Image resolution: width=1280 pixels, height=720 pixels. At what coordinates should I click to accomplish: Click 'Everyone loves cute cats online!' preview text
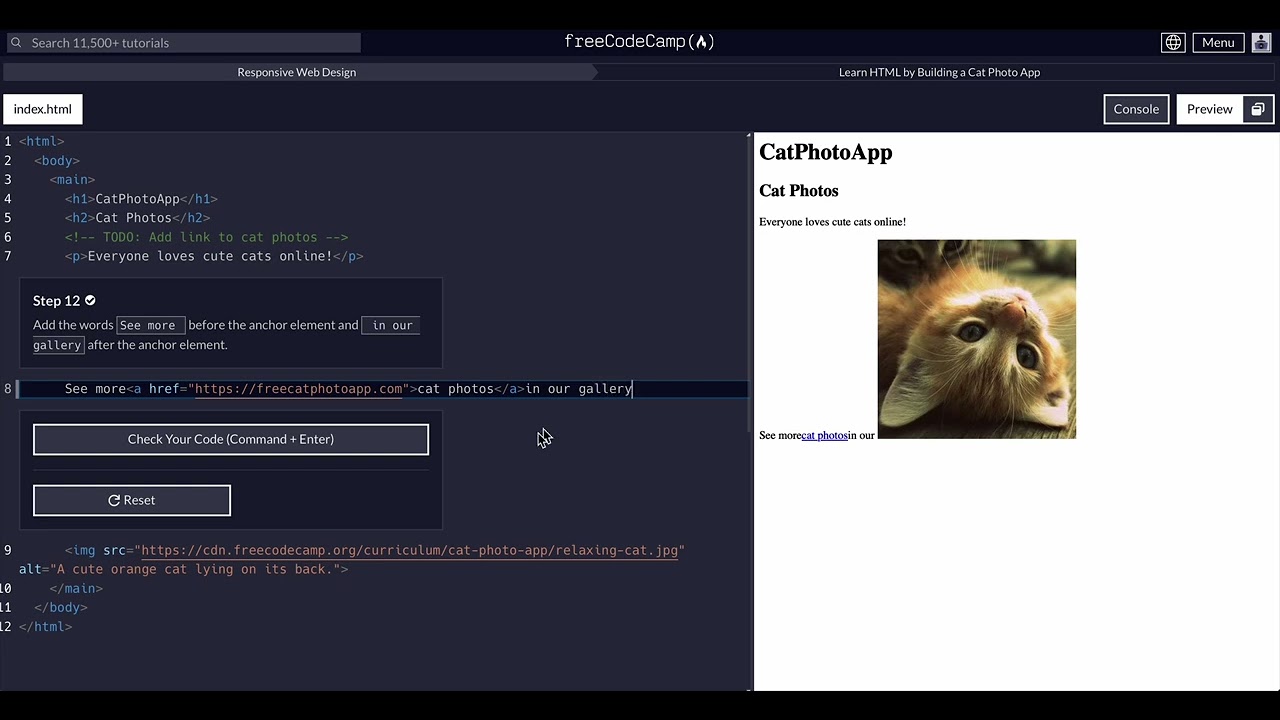point(832,222)
